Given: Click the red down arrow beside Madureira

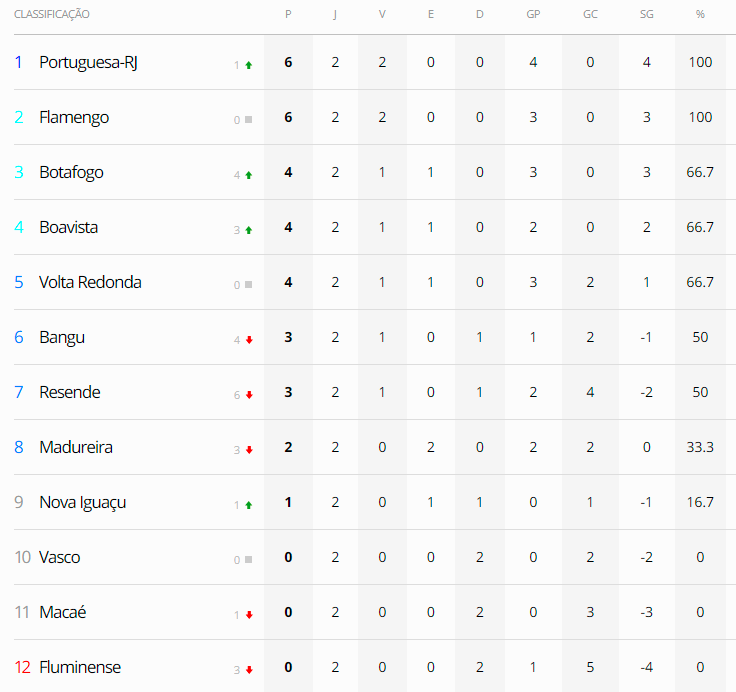Looking at the screenshot, I should [x=248, y=450].
